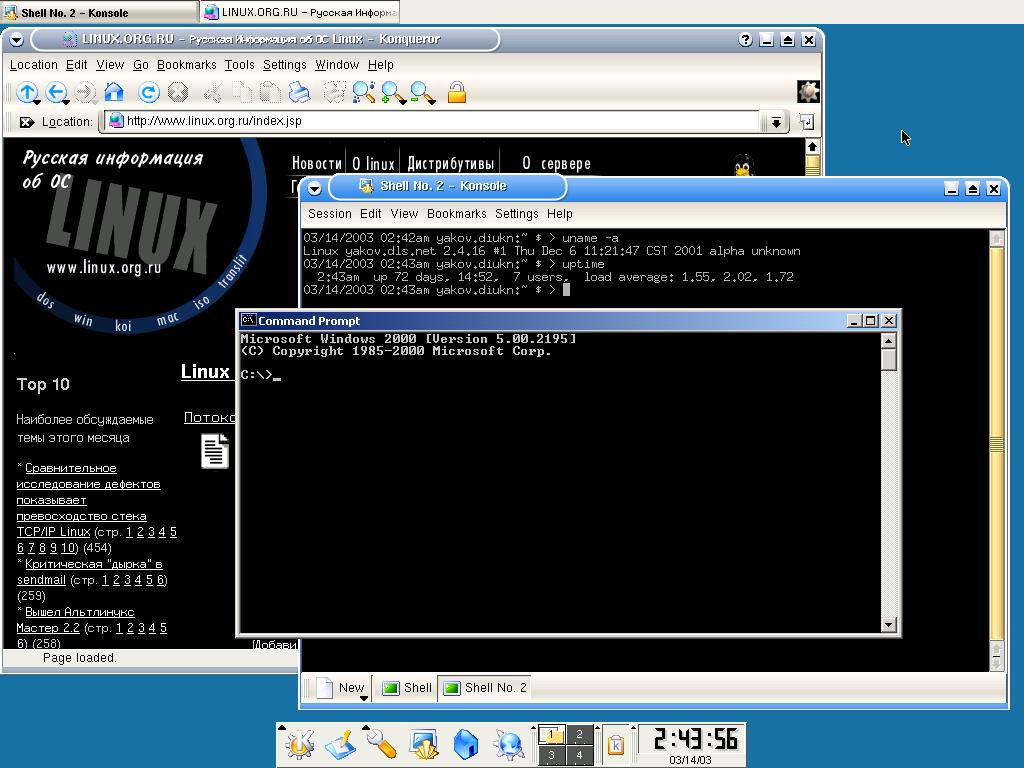Click the LINUX.ORG.RU taskbar entry
1024x768 pixels.
point(299,12)
